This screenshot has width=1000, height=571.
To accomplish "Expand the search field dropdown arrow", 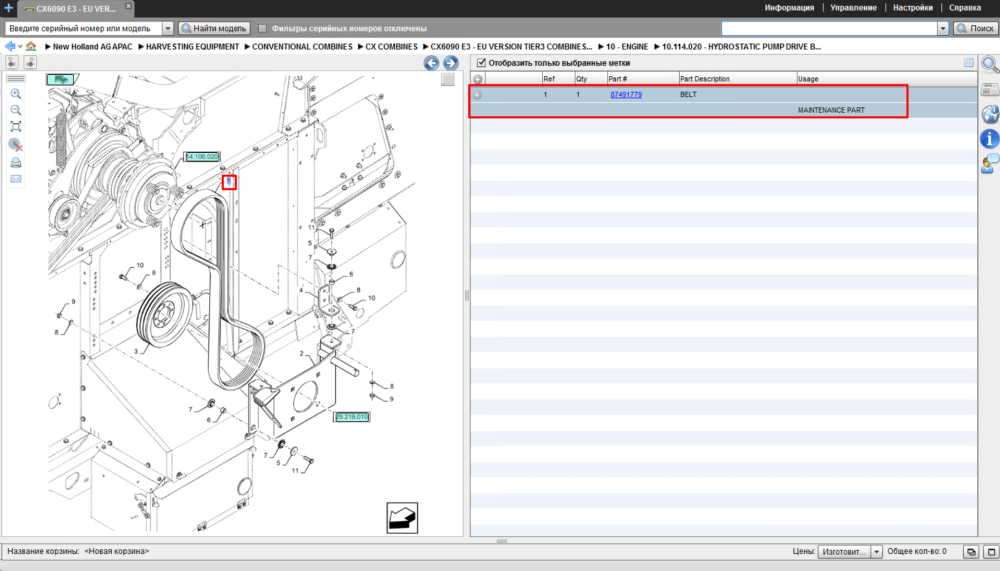I will tap(943, 28).
